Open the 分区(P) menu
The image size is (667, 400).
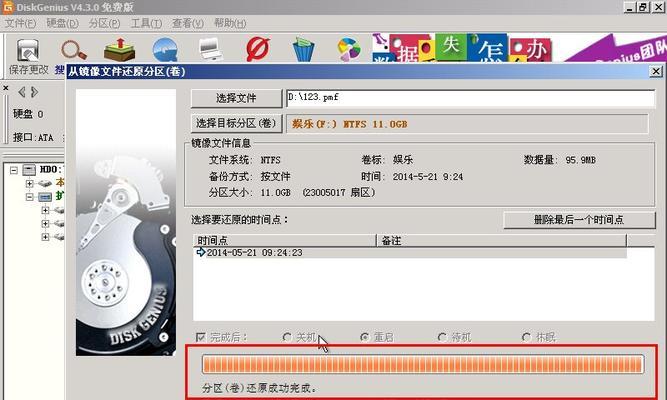point(104,23)
